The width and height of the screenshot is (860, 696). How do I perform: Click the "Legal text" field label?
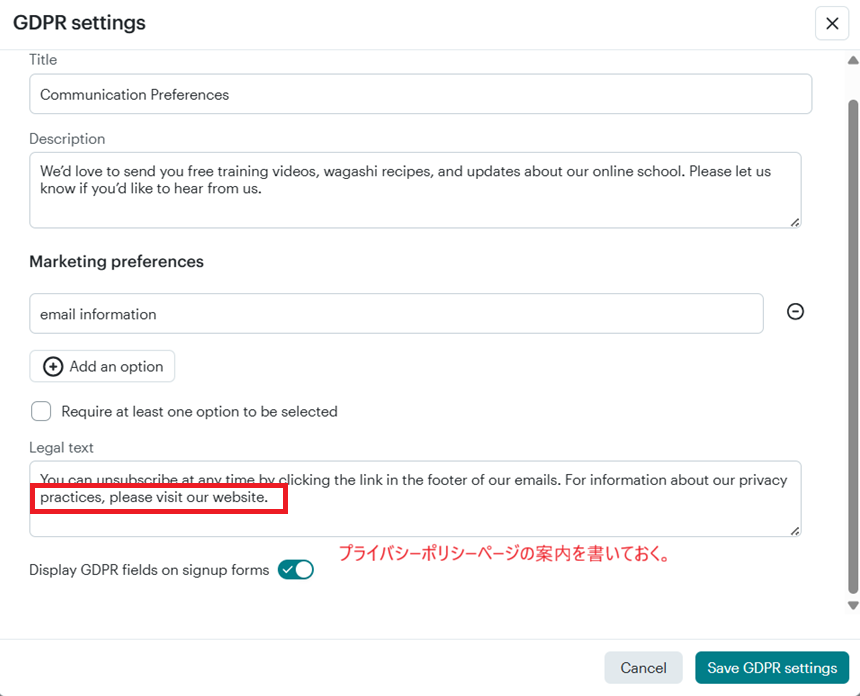click(x=61, y=448)
